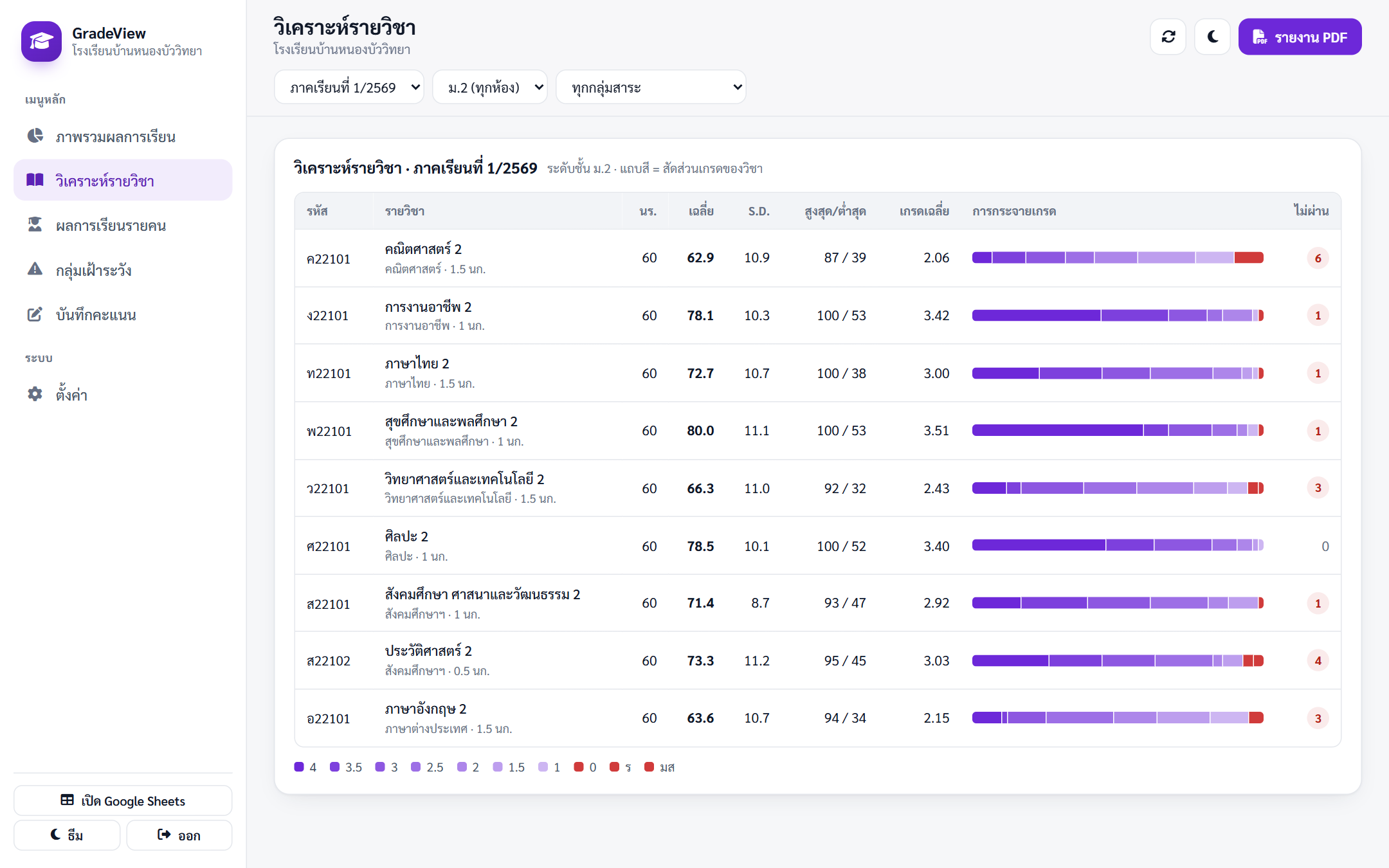
Task: Click the pie chart icon for ภาพรวมผลการเรียน
Action: (x=35, y=136)
